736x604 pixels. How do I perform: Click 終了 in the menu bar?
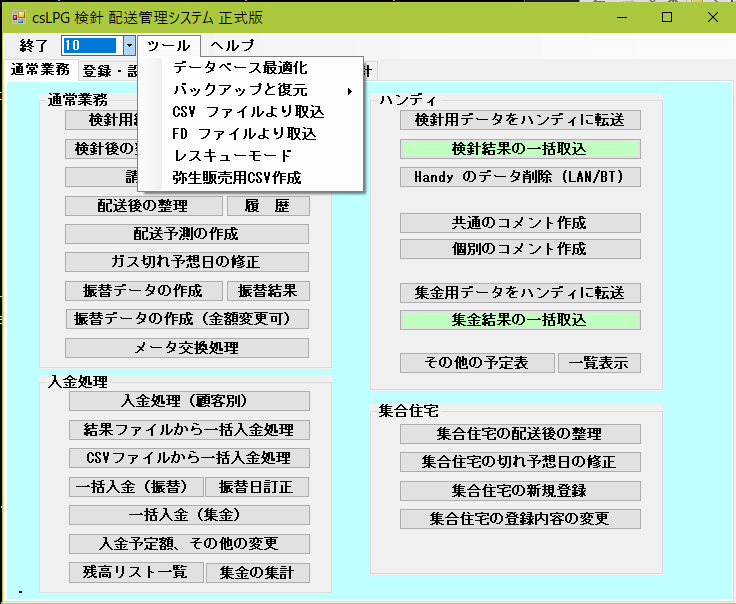pyautogui.click(x=34, y=45)
